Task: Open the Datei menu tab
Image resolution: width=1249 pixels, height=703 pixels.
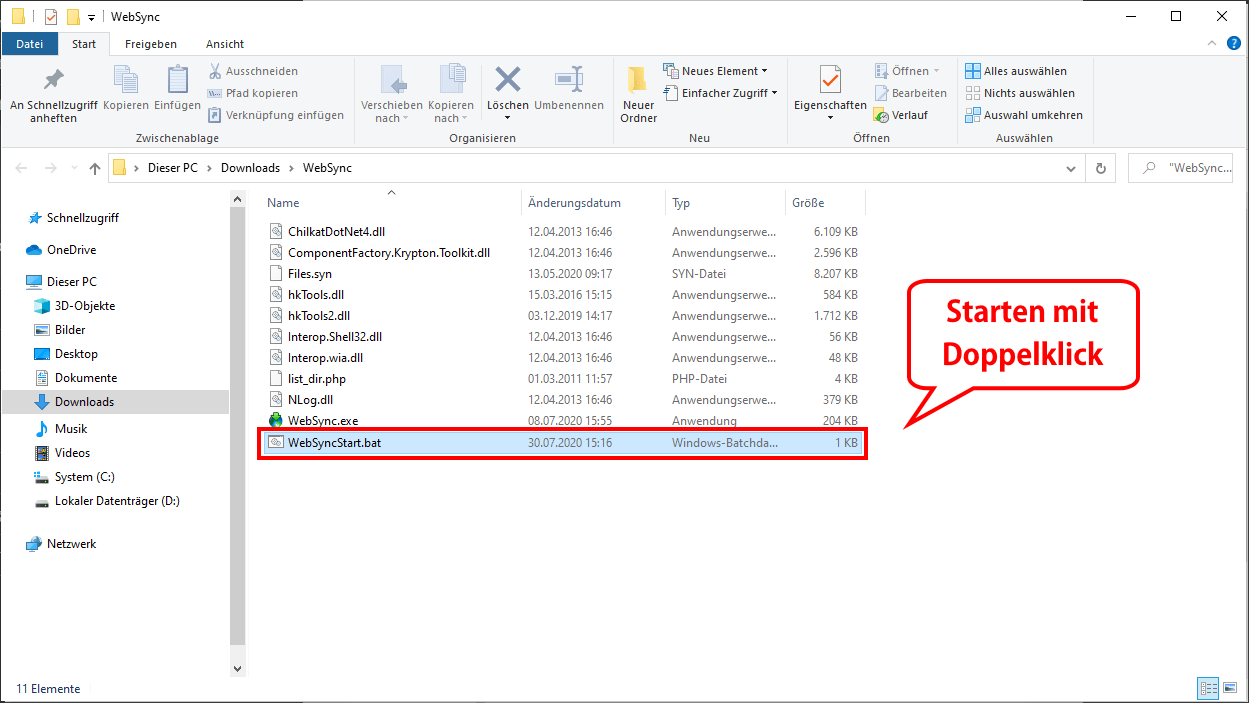Action: tap(30, 44)
